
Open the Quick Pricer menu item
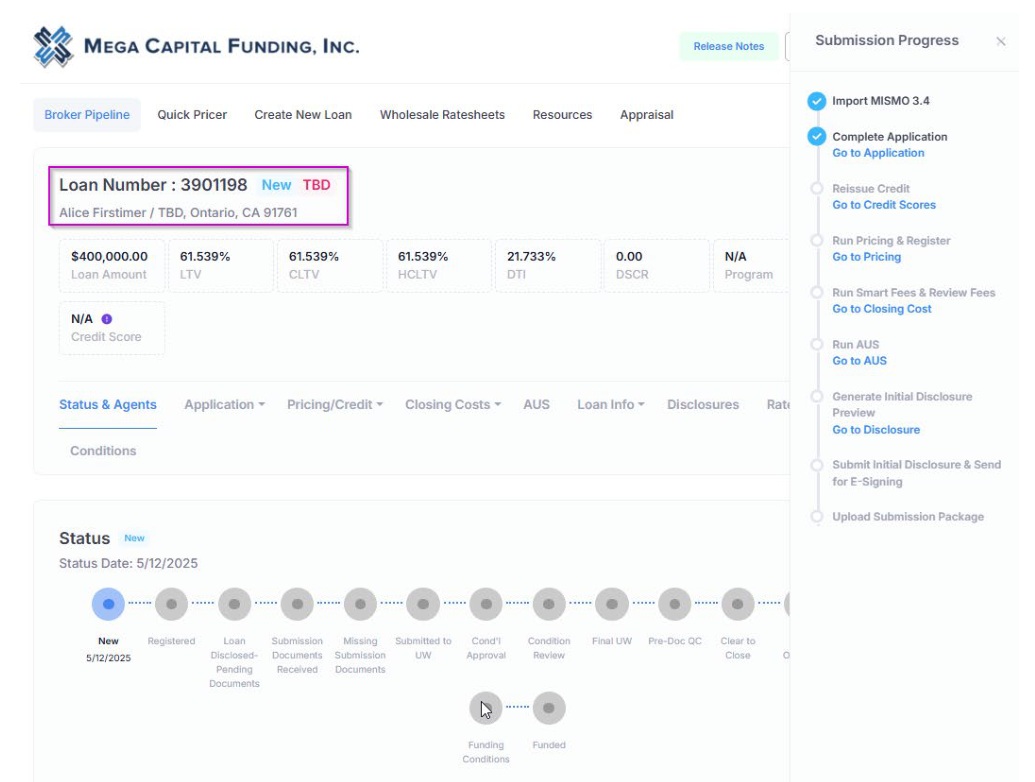[x=192, y=115]
